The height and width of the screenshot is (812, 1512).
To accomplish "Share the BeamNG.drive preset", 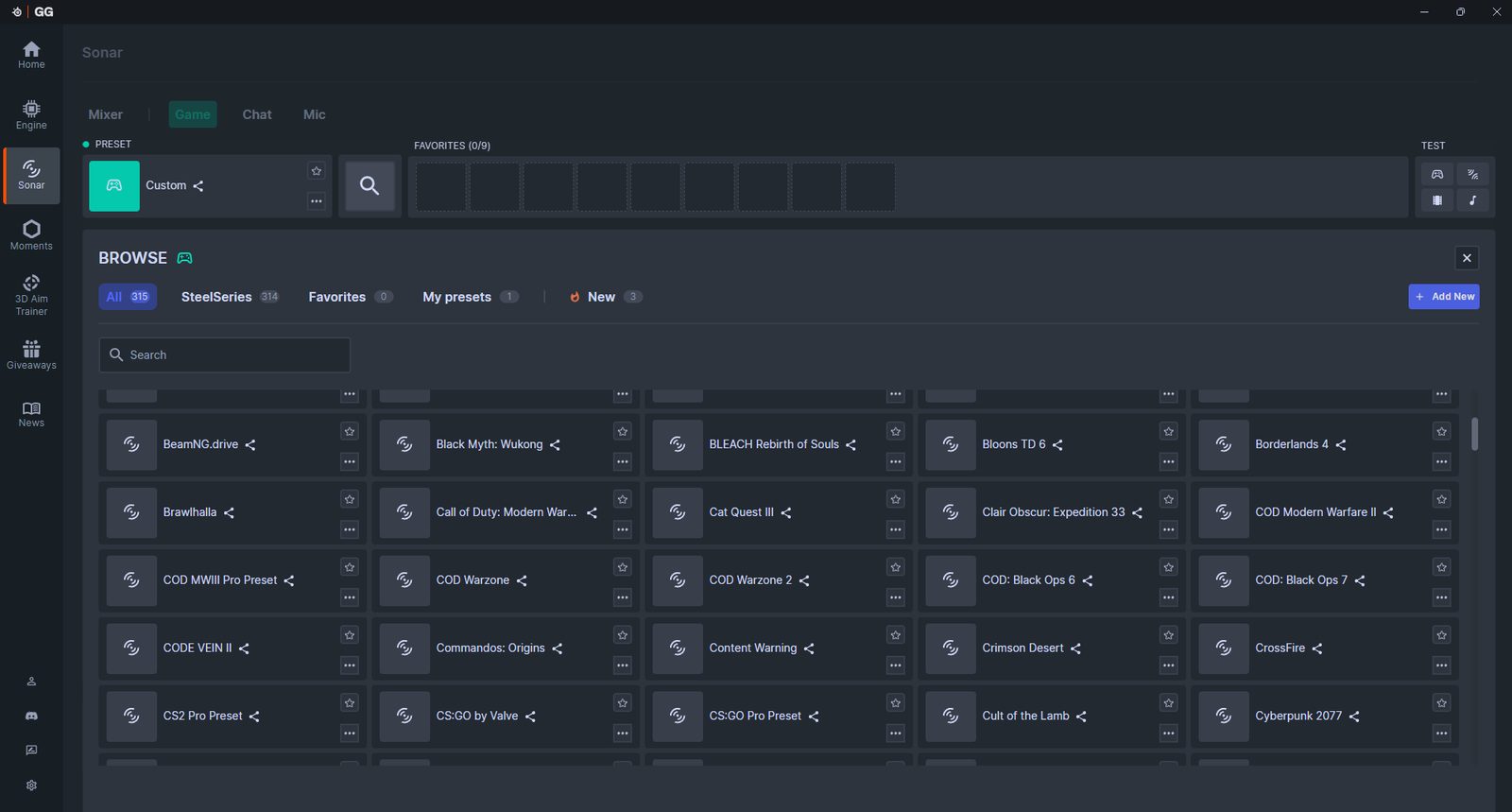I will (x=250, y=445).
